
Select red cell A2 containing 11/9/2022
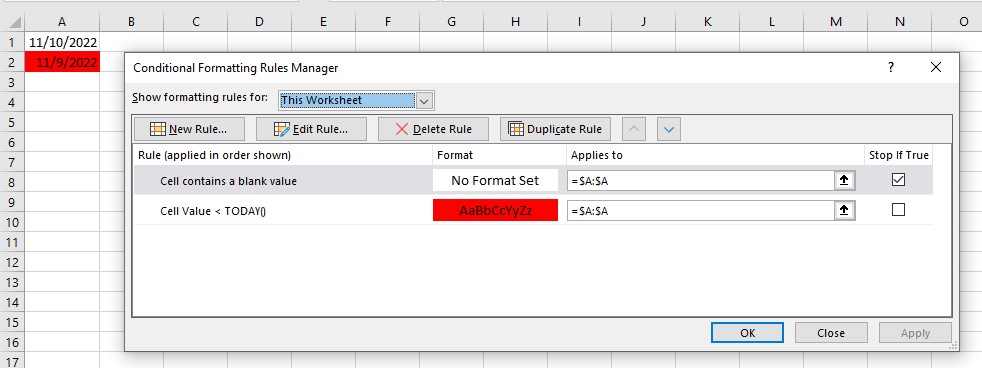coord(62,62)
